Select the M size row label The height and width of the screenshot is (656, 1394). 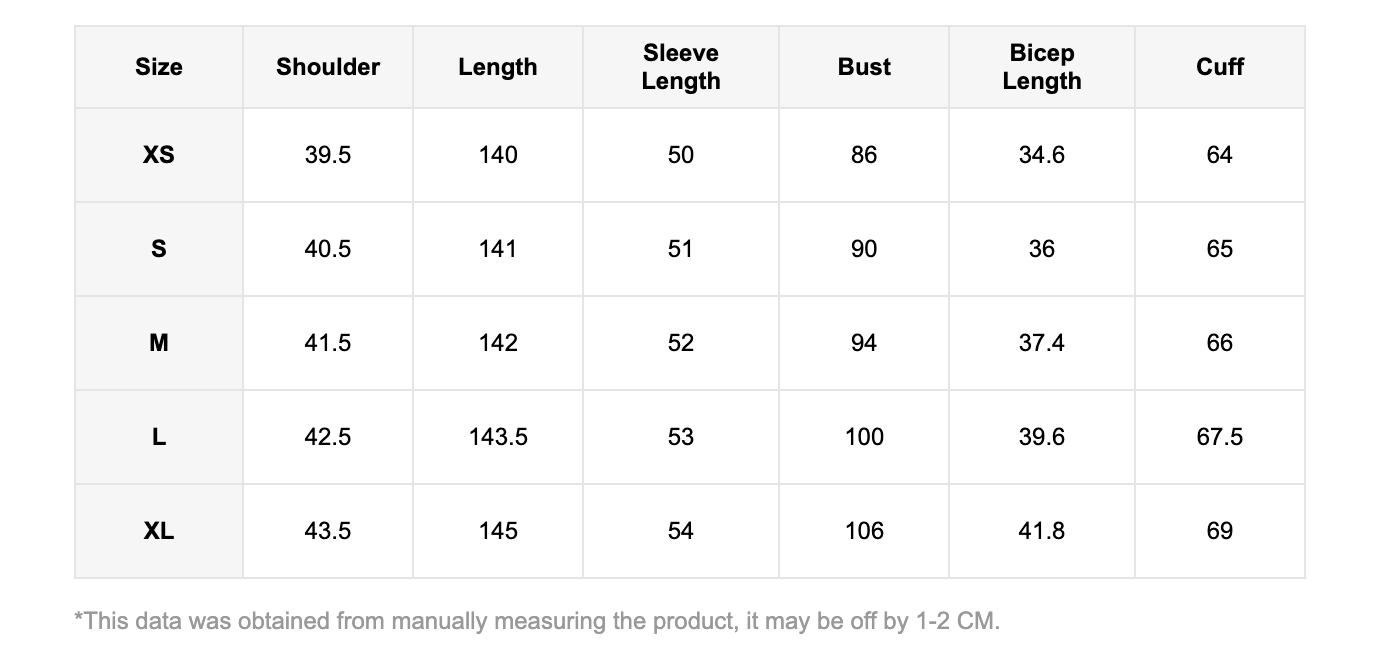coord(159,343)
